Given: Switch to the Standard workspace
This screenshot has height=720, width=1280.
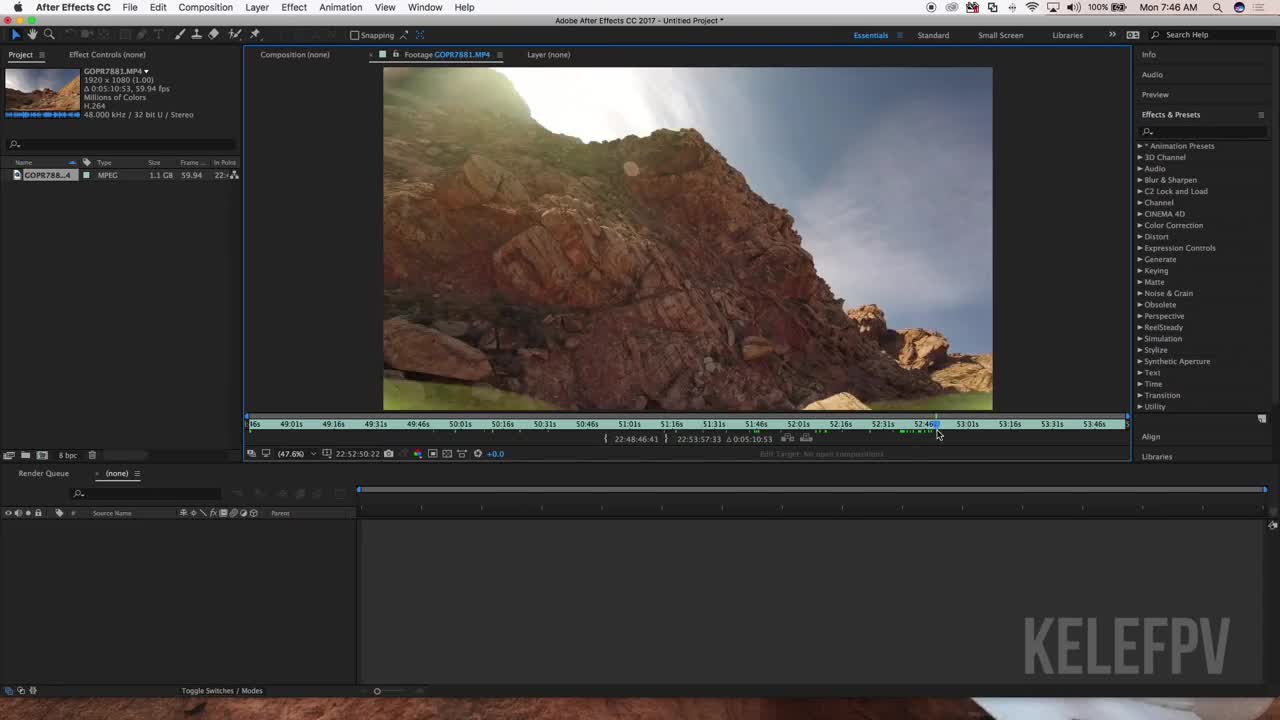Looking at the screenshot, I should pyautogui.click(x=933, y=35).
